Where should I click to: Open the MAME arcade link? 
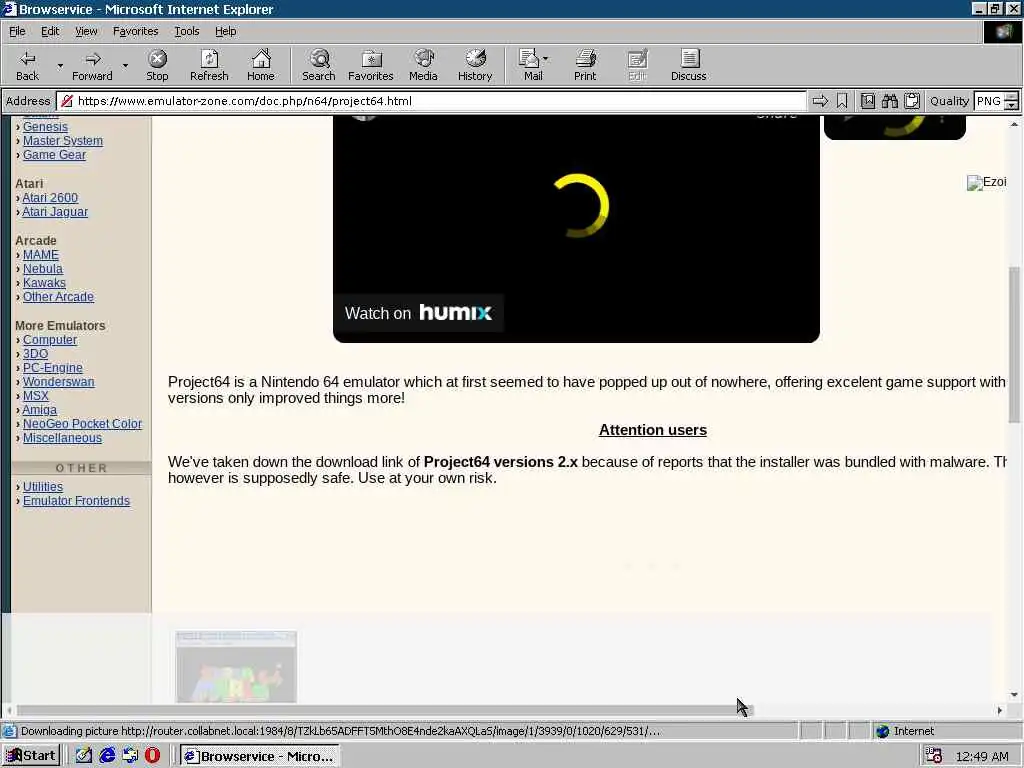tap(40, 255)
